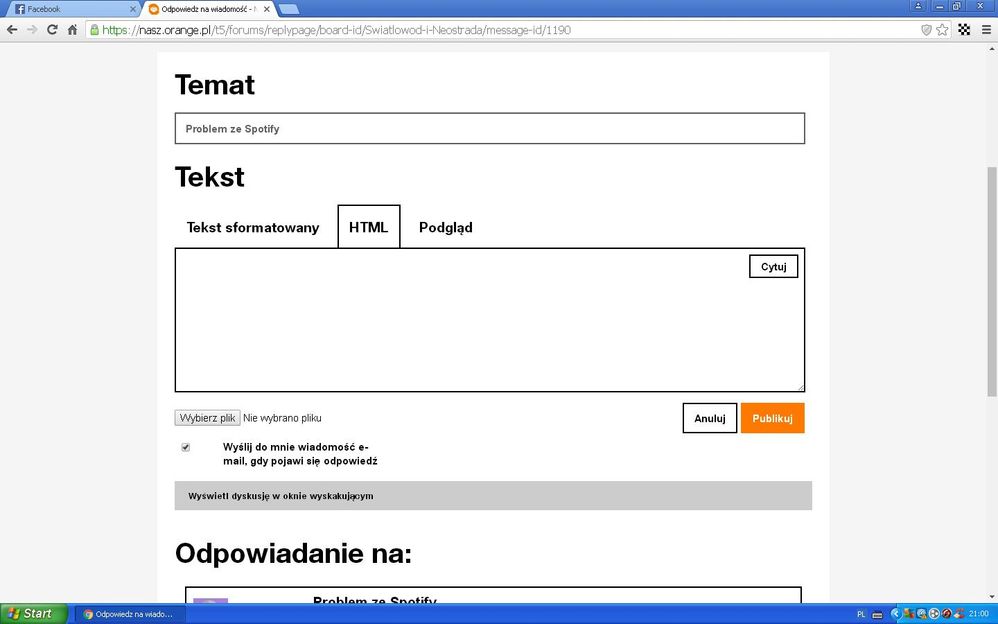Viewport: 998px width, 624px height.
Task: Reload the current page
Action: (52, 30)
